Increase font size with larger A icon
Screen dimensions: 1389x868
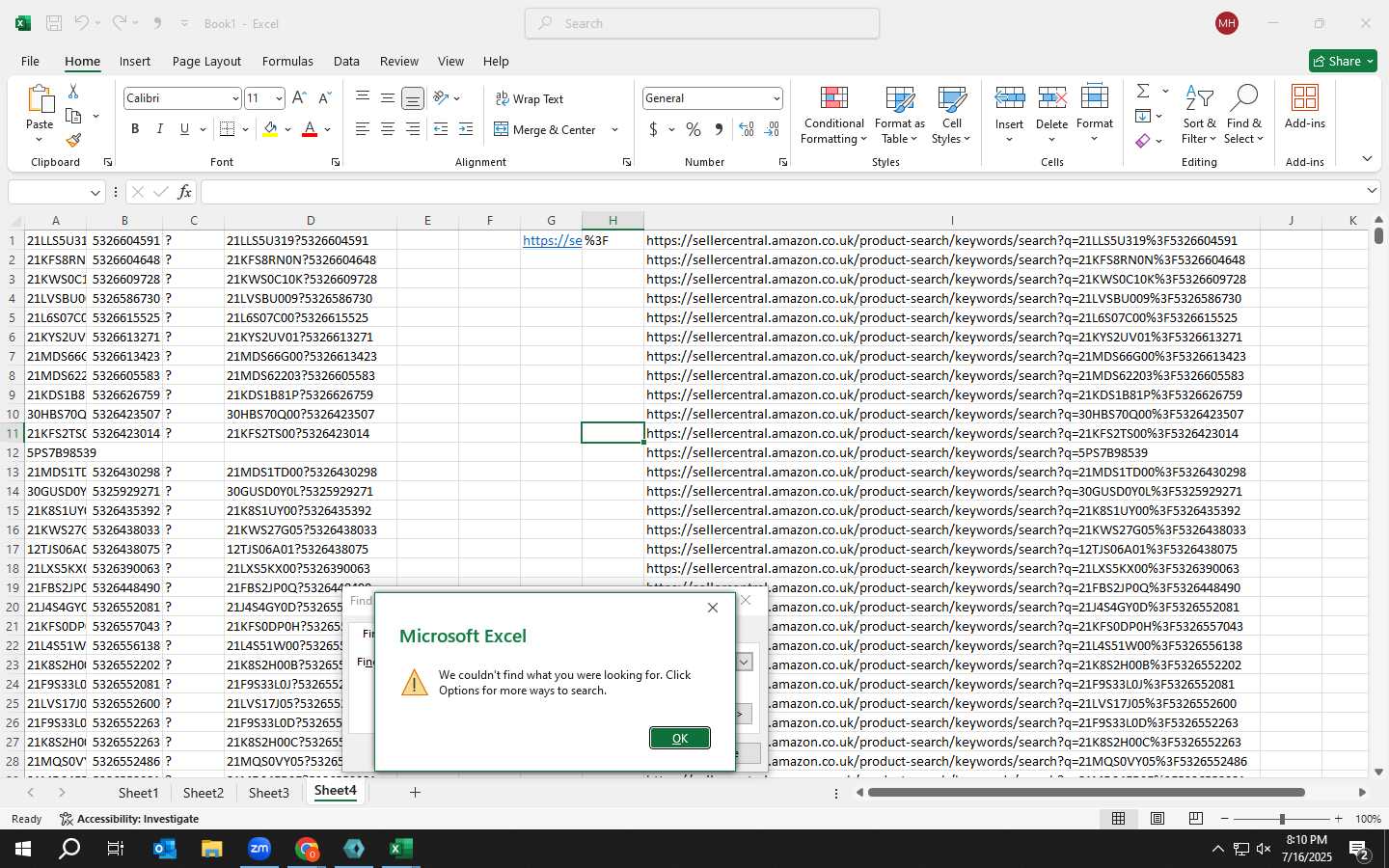point(299,98)
